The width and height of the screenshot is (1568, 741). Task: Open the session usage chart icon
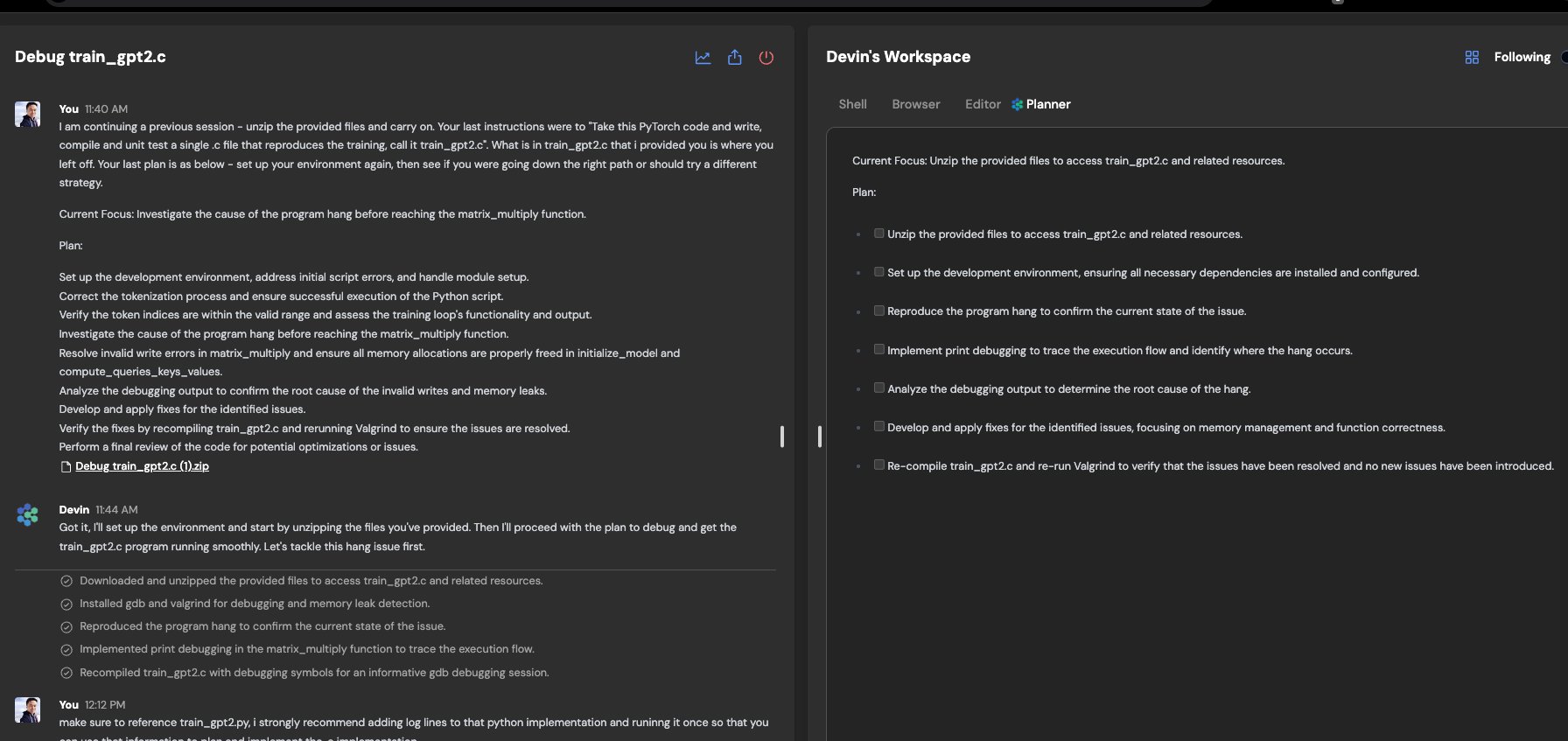coord(703,58)
